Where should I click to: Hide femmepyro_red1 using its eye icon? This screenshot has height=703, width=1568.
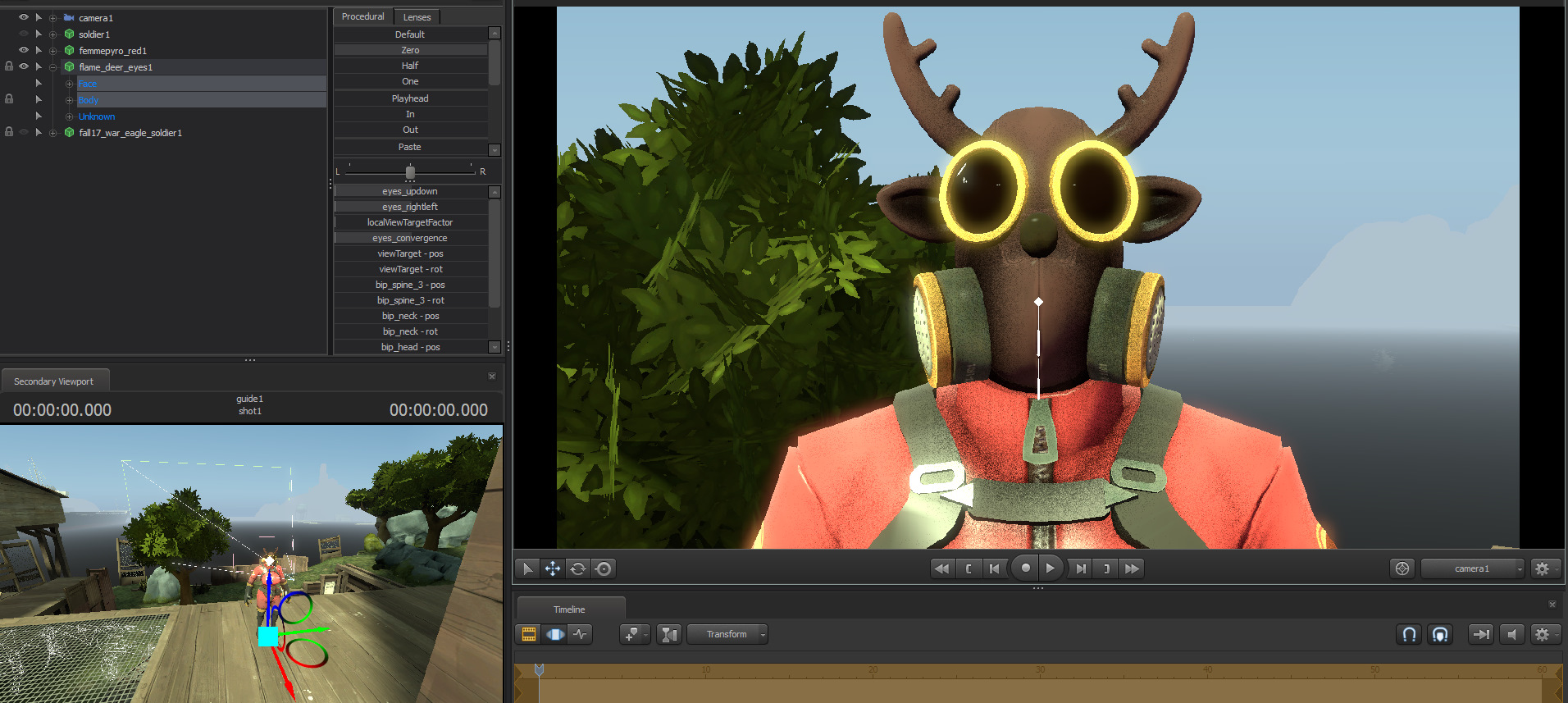(x=23, y=50)
